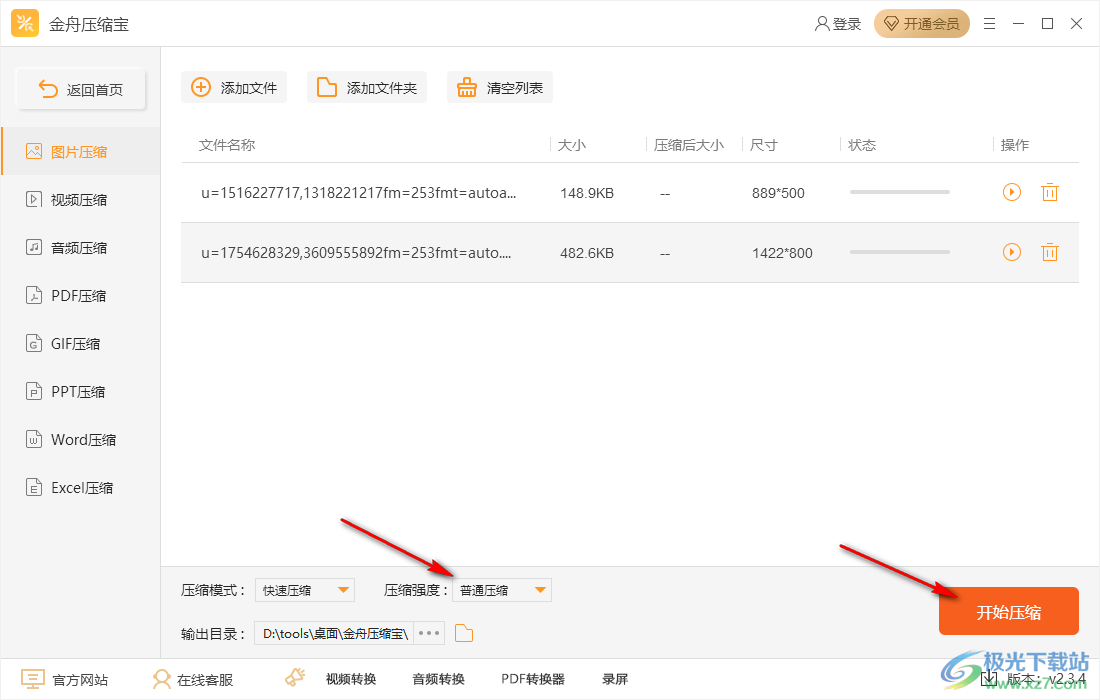Screen dimensions: 1100x700
Task: Open the output folder icon
Action: (x=464, y=633)
